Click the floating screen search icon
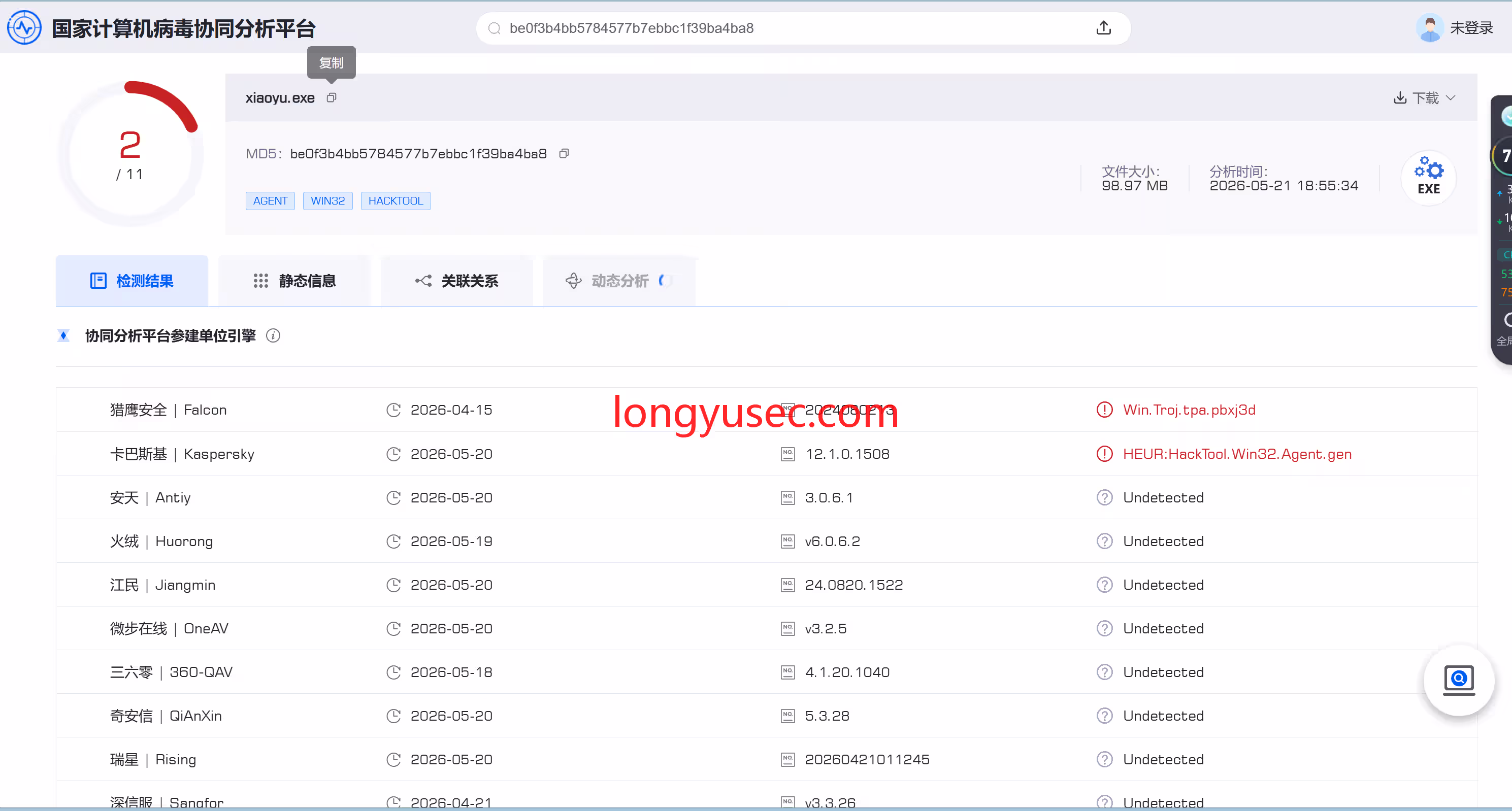Viewport: 1512px width, 811px height. click(1459, 681)
